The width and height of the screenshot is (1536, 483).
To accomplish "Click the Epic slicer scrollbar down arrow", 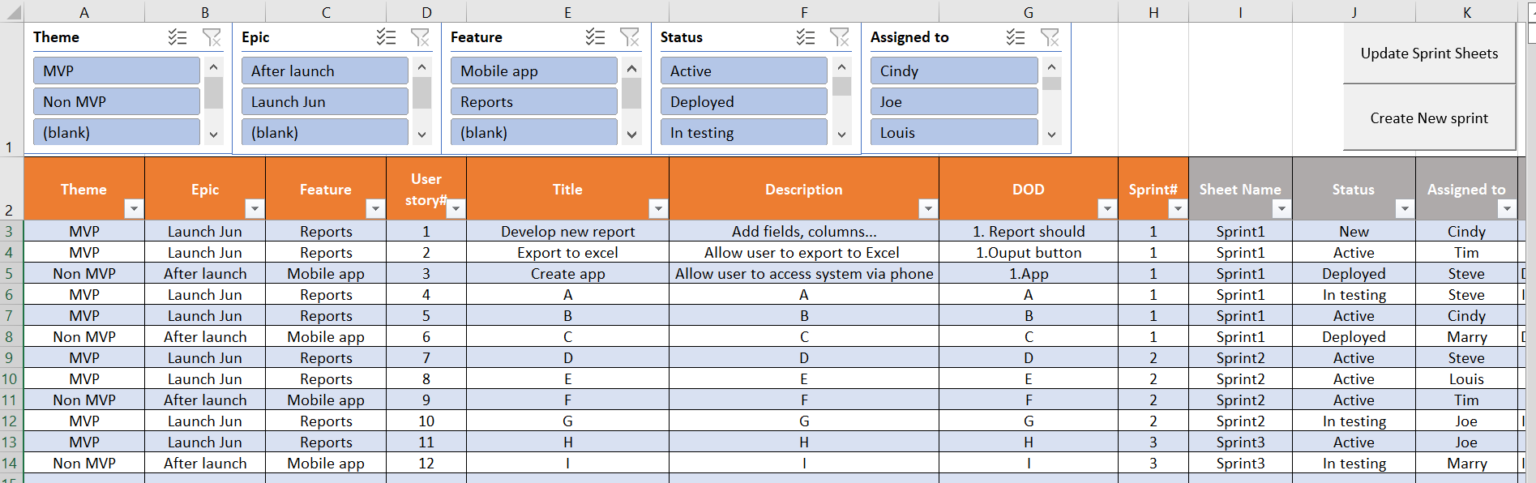I will tap(422, 133).
